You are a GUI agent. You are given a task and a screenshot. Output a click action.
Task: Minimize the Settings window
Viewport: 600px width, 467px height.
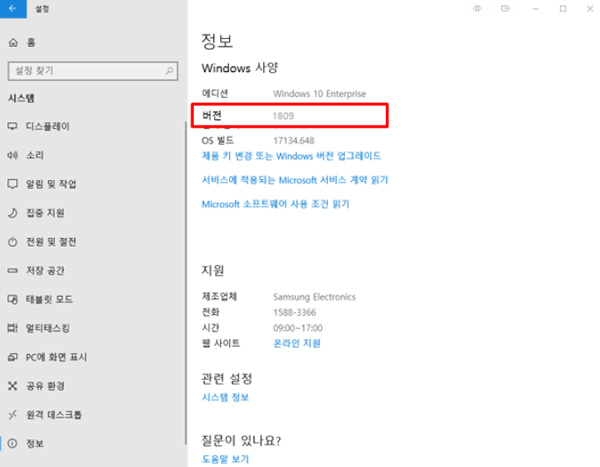(x=536, y=9)
